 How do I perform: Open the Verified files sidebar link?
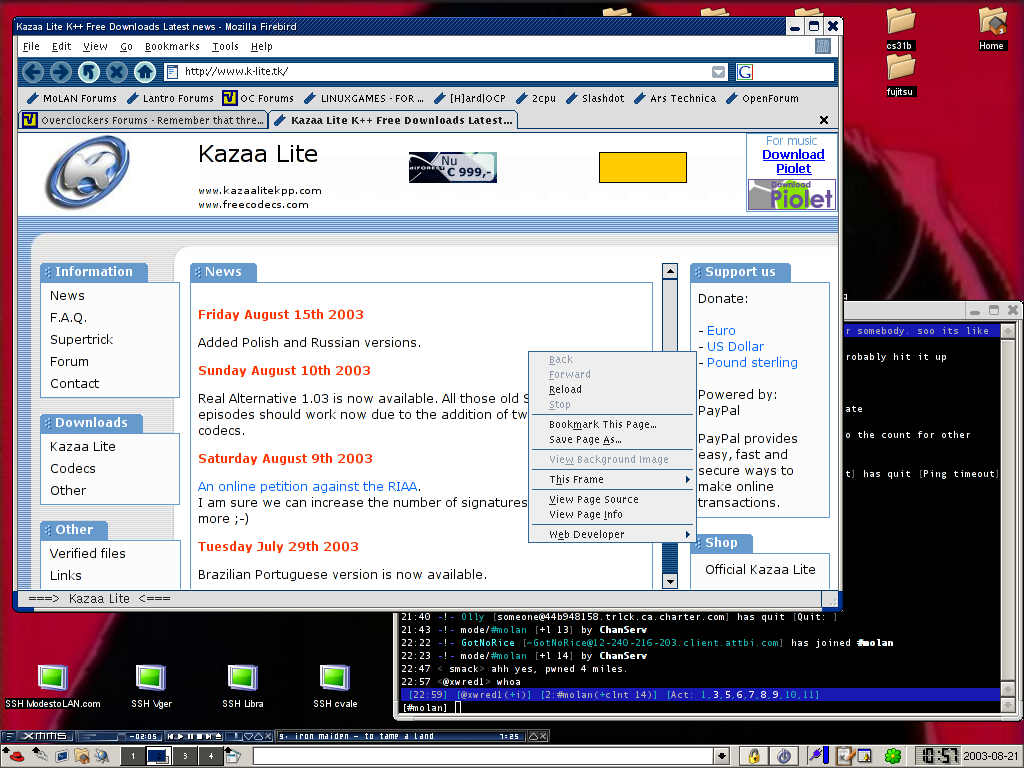point(88,554)
